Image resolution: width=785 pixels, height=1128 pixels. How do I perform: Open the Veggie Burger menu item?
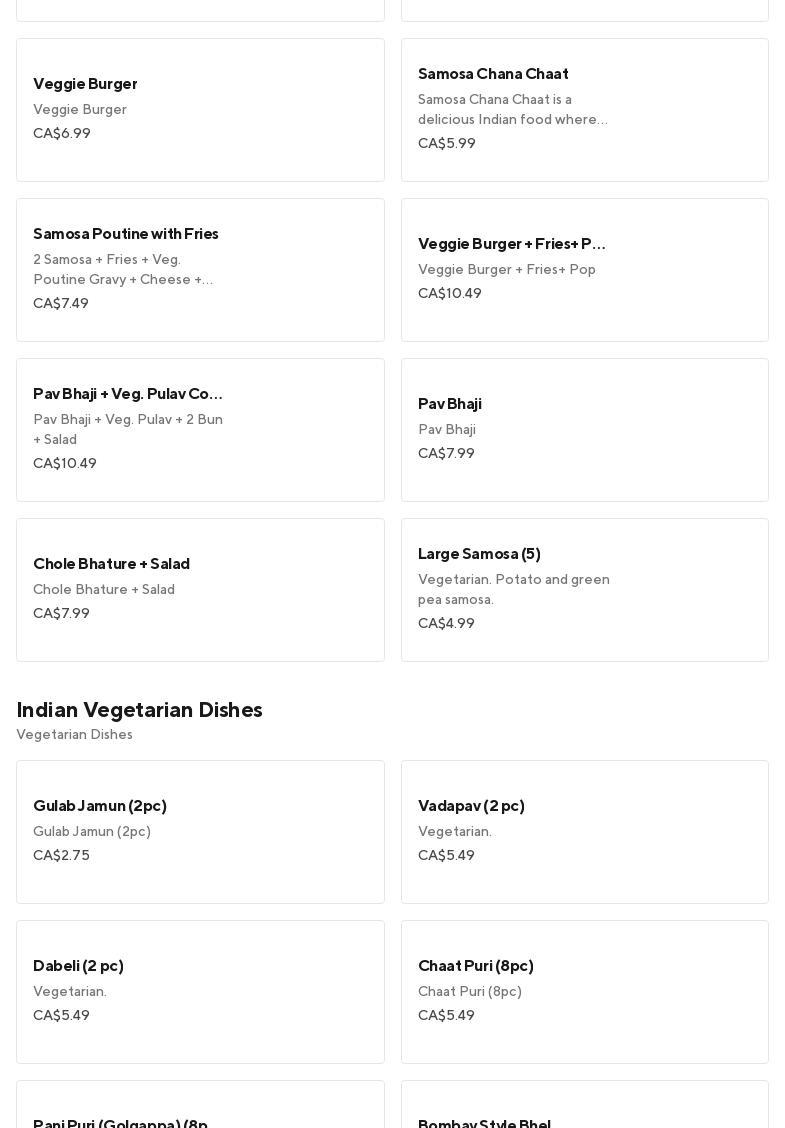click(200, 110)
